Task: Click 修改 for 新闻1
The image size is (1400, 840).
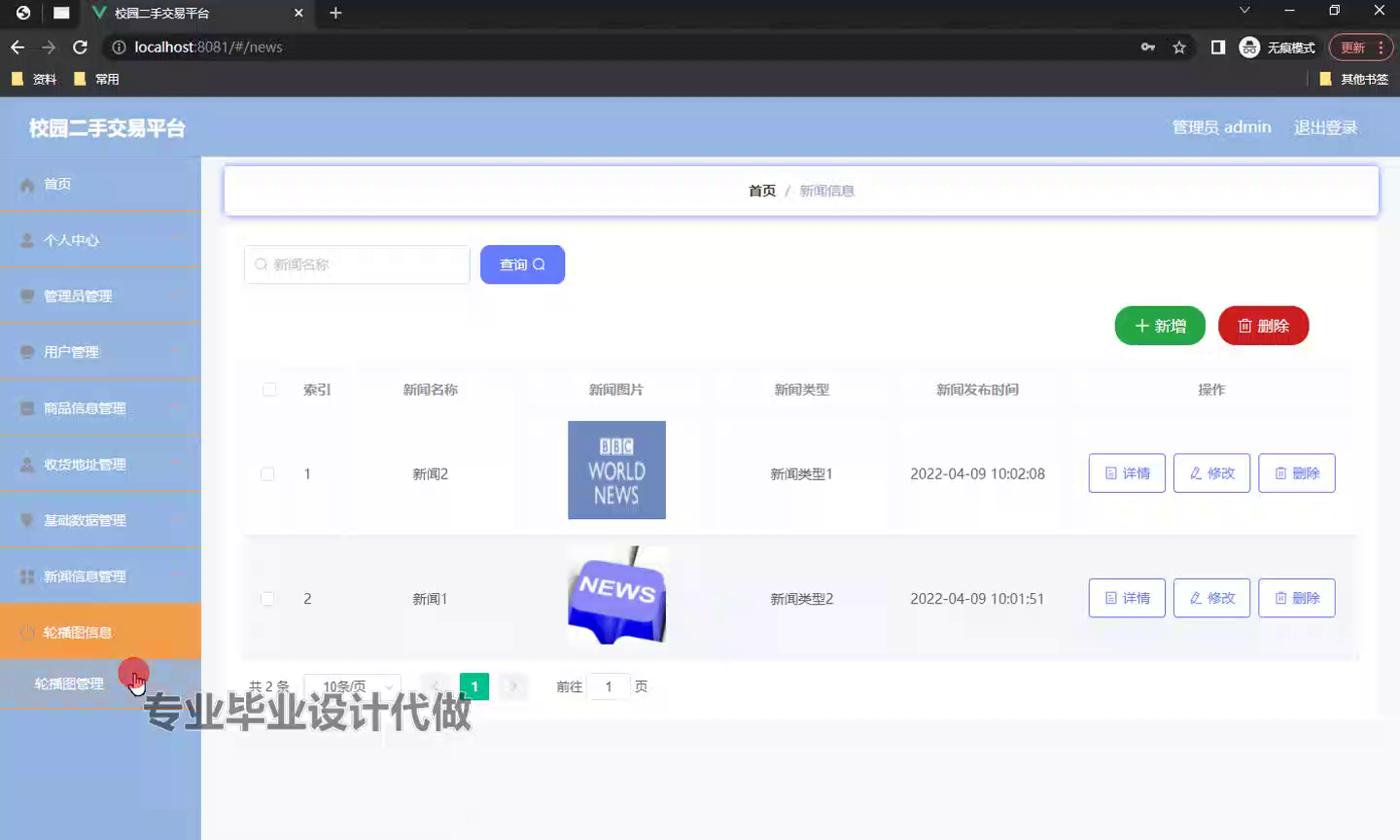Action: coord(1211,598)
